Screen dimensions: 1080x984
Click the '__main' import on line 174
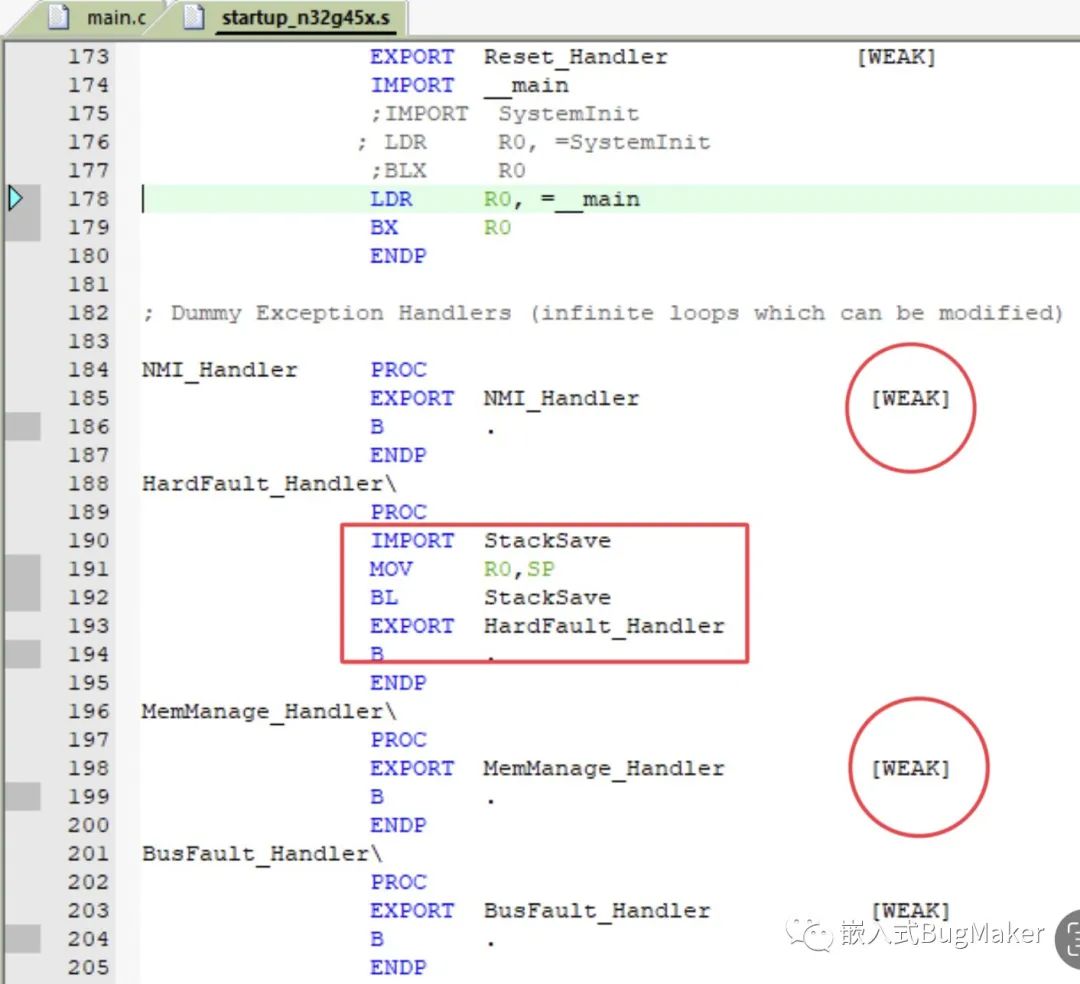[x=526, y=86]
